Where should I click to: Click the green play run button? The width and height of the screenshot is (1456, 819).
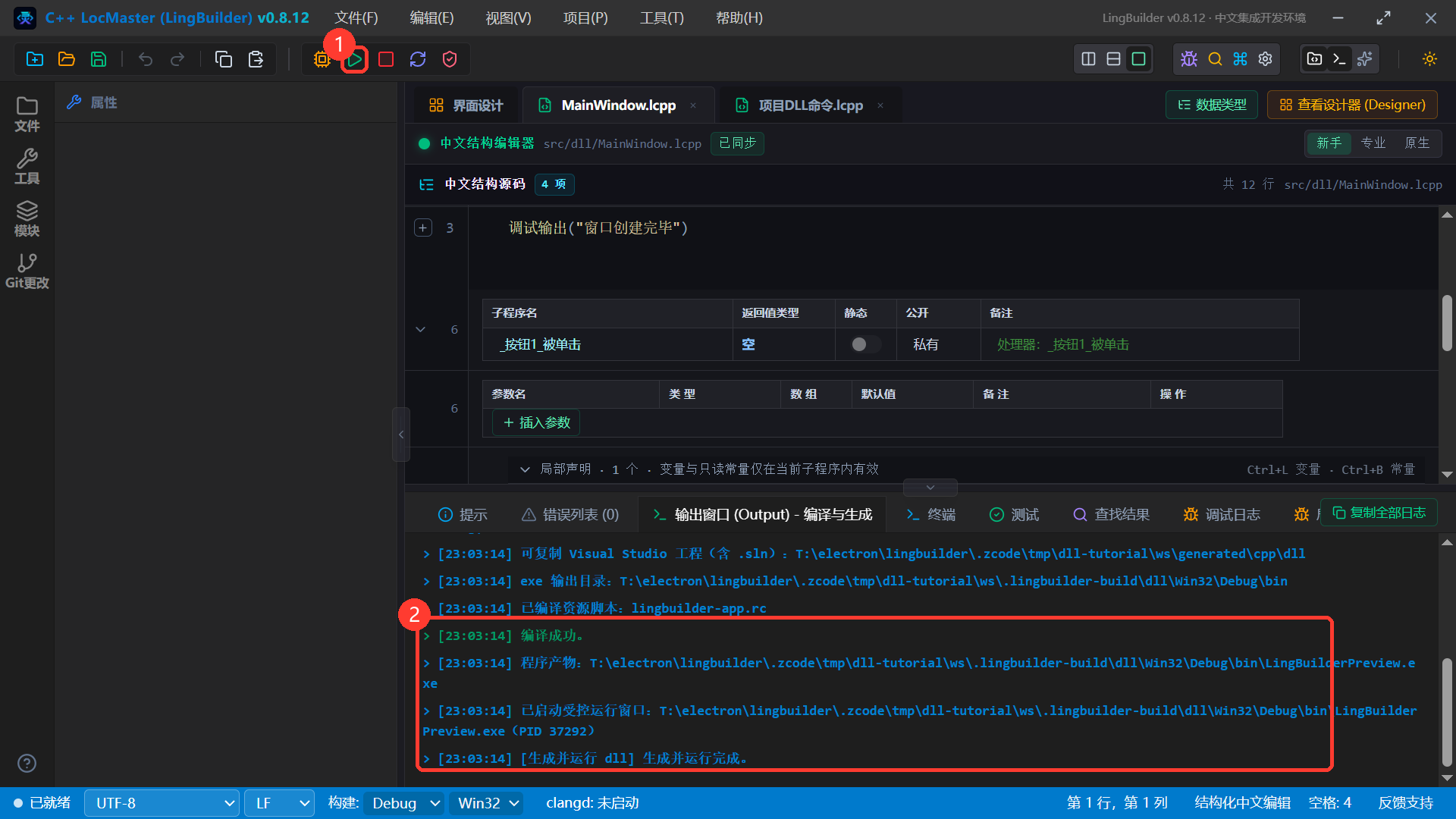click(354, 59)
